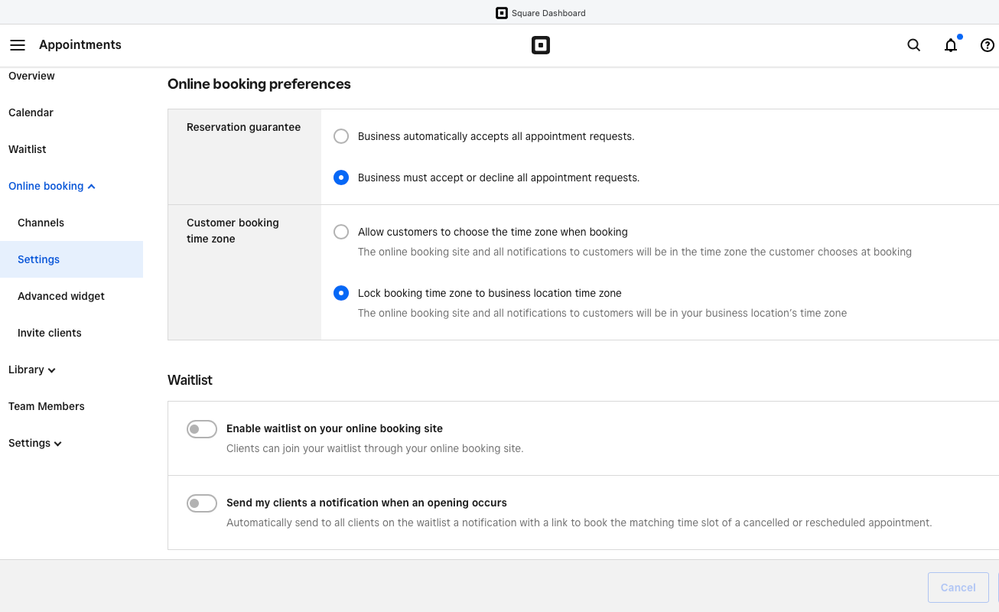Image resolution: width=999 pixels, height=612 pixels.
Task: Toggle client notification when opening occurs
Action: coord(202,503)
